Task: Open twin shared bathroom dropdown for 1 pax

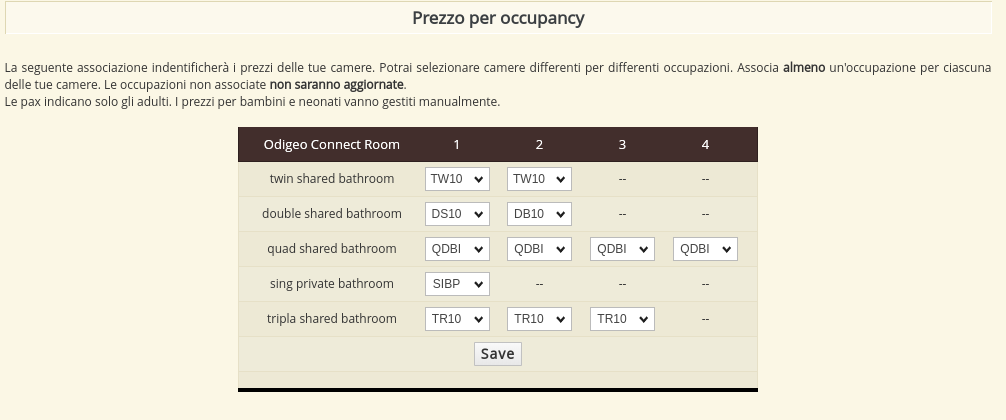Action: pyautogui.click(x=457, y=179)
